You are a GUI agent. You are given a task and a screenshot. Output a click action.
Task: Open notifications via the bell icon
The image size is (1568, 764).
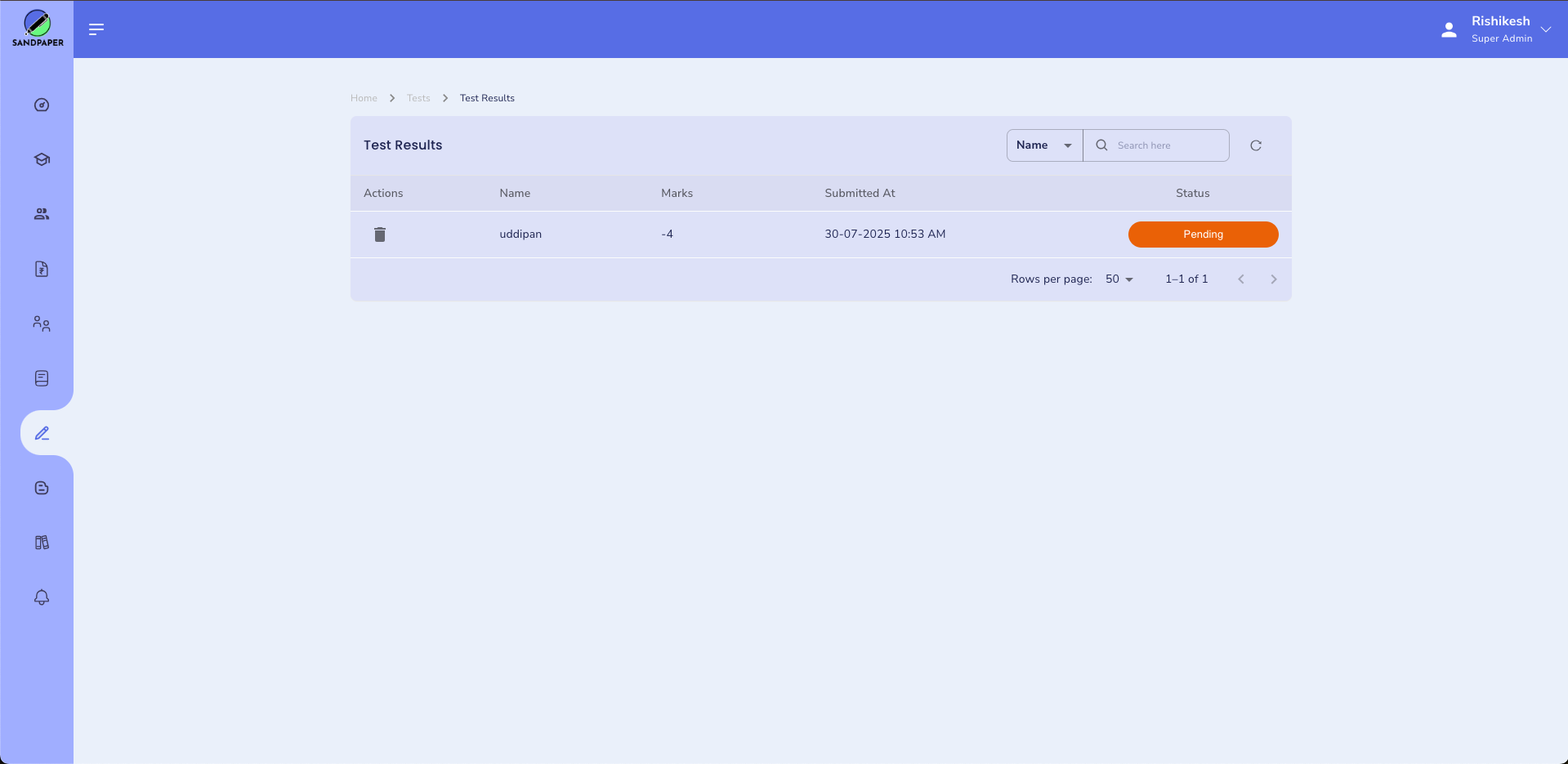click(x=40, y=597)
